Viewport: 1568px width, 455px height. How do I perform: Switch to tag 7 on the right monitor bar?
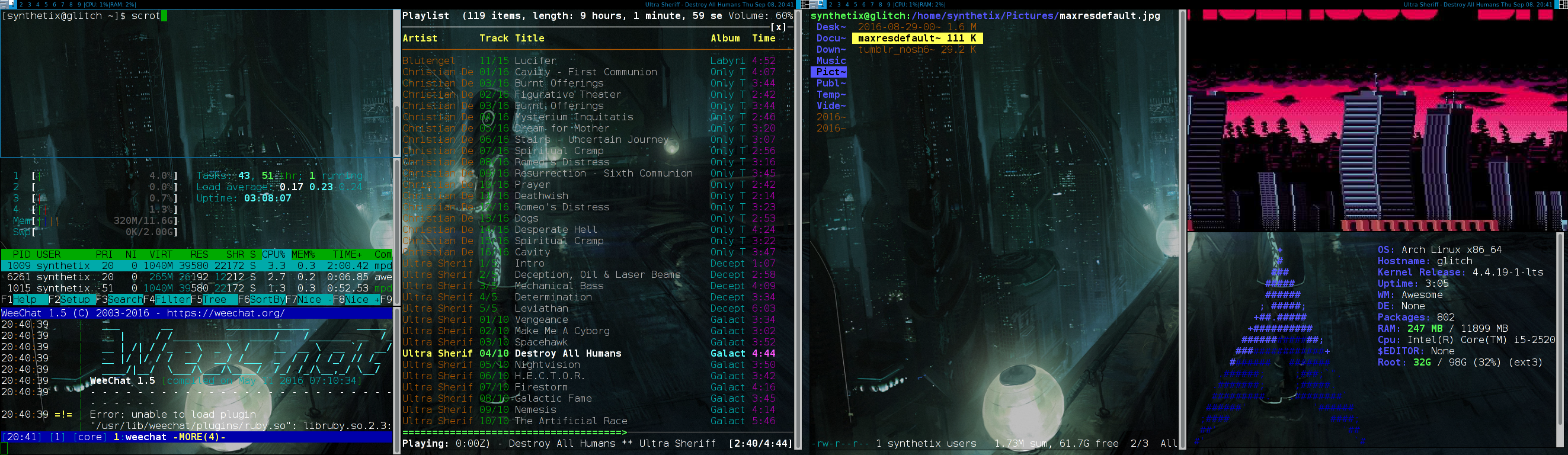coord(872,4)
